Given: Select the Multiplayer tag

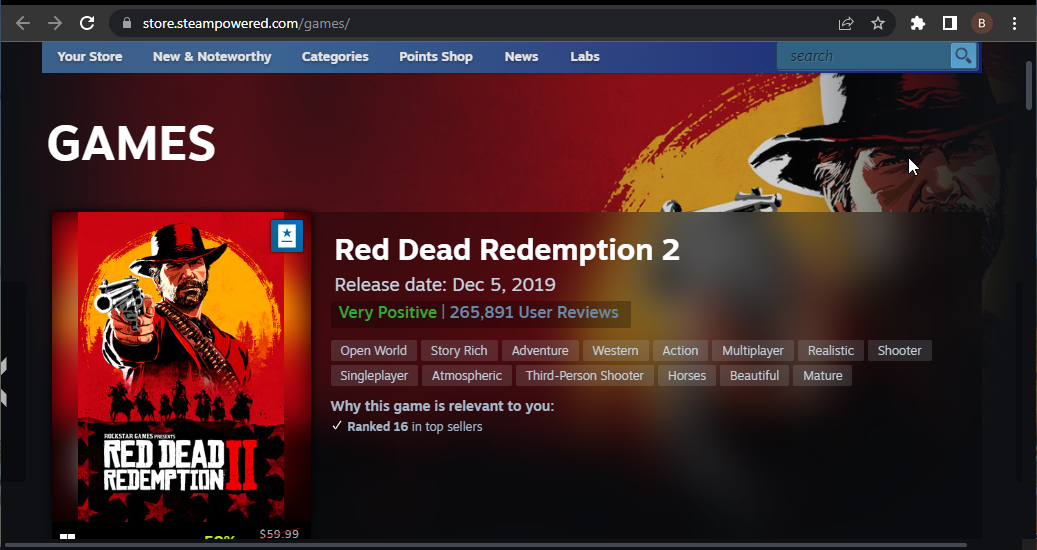Looking at the screenshot, I should pyautogui.click(x=753, y=350).
